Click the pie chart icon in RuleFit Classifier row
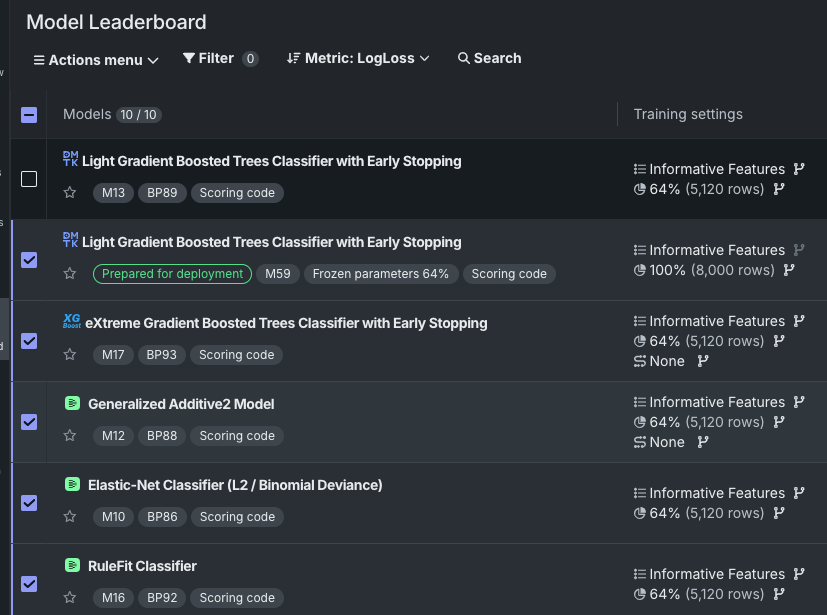827x615 pixels. tap(640, 594)
